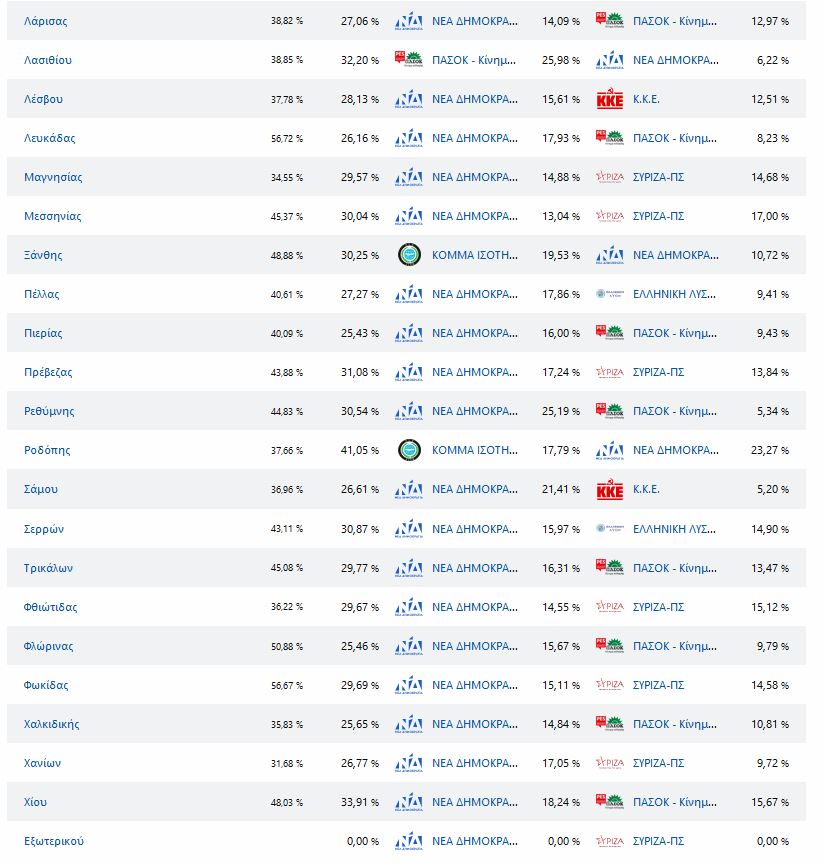Click the PASOK logo in the Λασιθίου row
The width and height of the screenshot is (823, 866).
[x=409, y=60]
